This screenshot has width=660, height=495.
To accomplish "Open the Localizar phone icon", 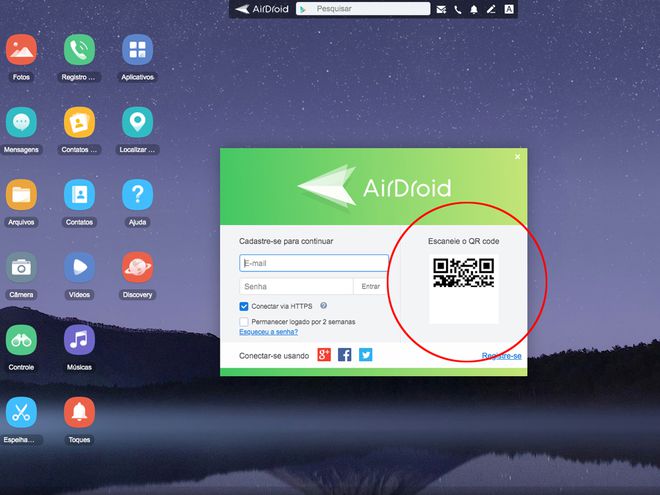I will point(137,122).
